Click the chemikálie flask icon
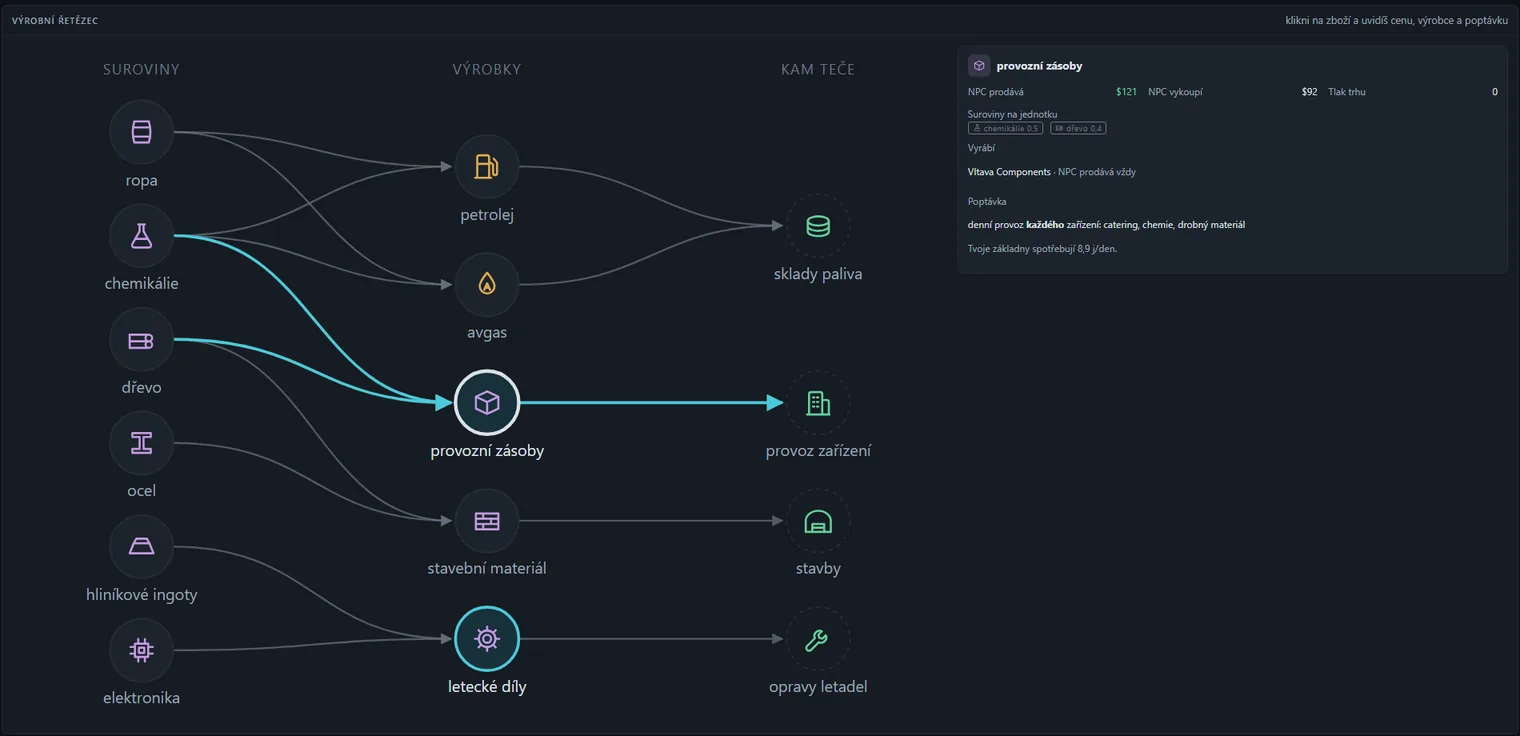The width and height of the screenshot is (1520, 736). 141,235
